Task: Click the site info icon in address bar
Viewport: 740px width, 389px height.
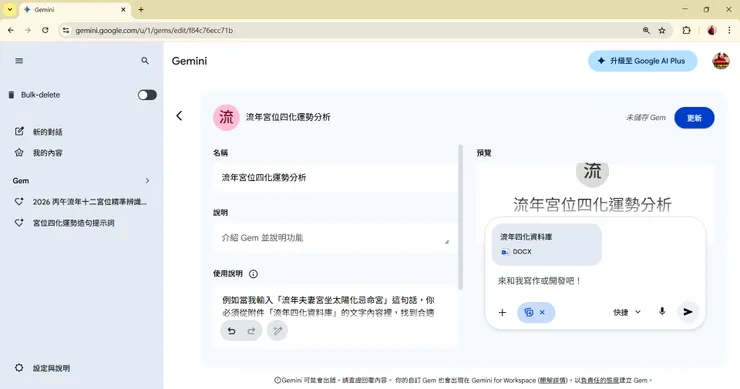Action: pyautogui.click(x=66, y=30)
